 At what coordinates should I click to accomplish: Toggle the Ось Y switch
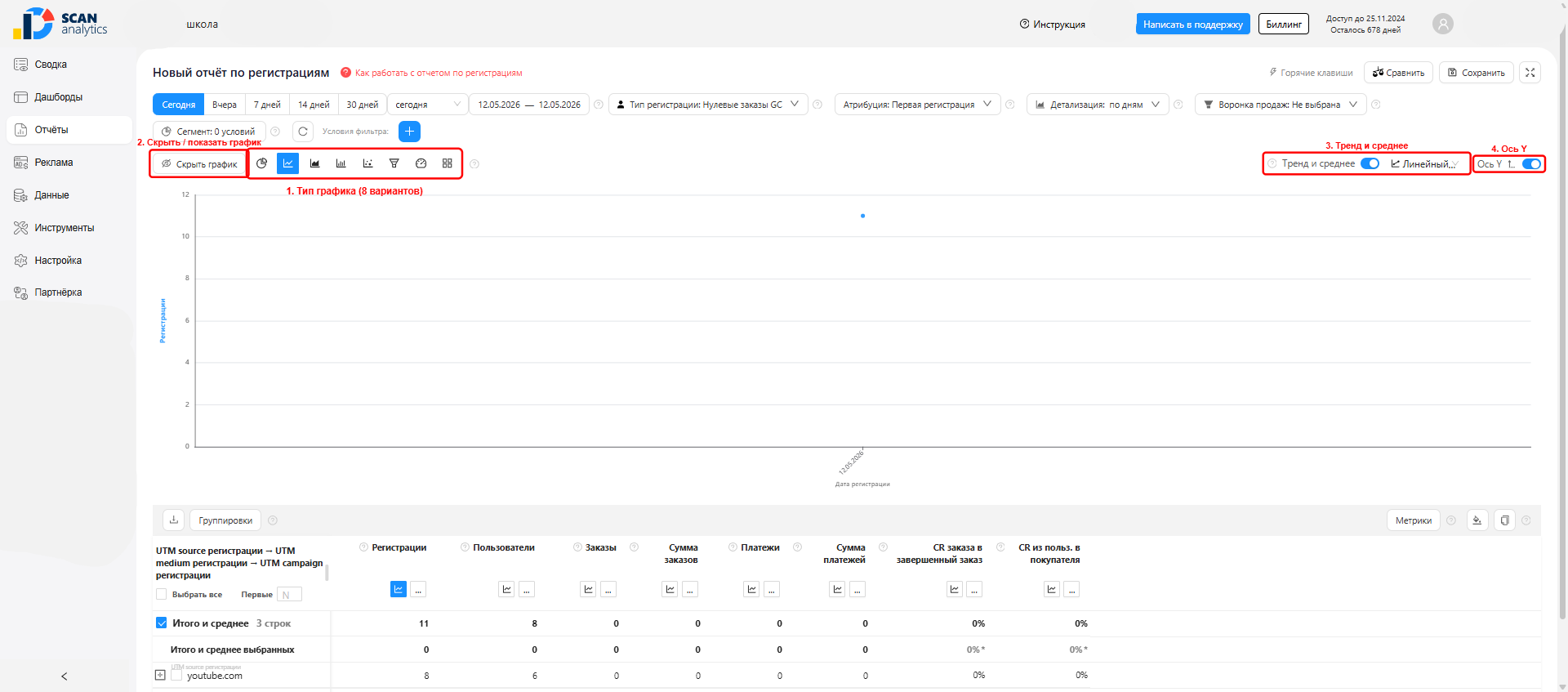click(1531, 164)
